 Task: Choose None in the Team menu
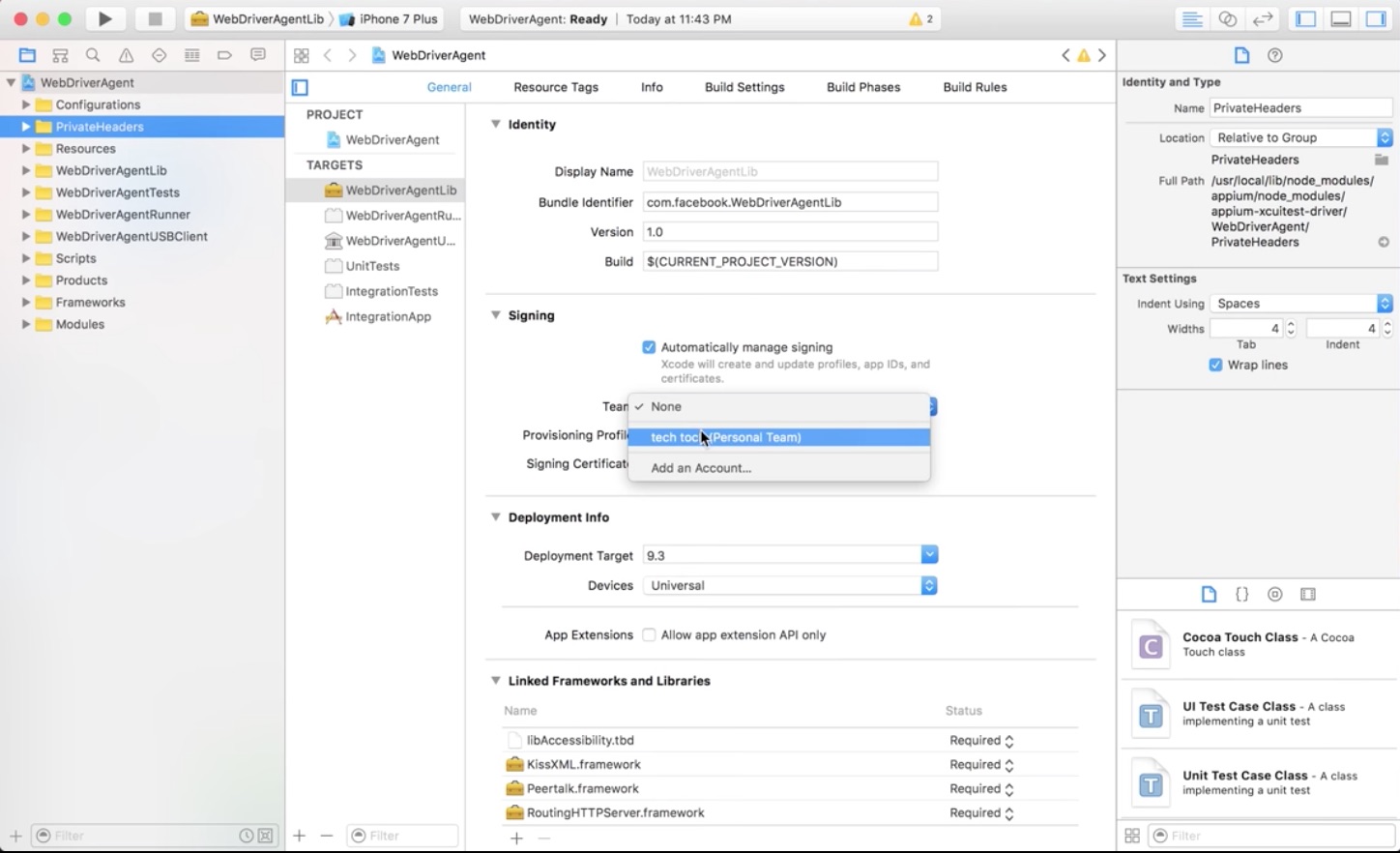click(779, 406)
